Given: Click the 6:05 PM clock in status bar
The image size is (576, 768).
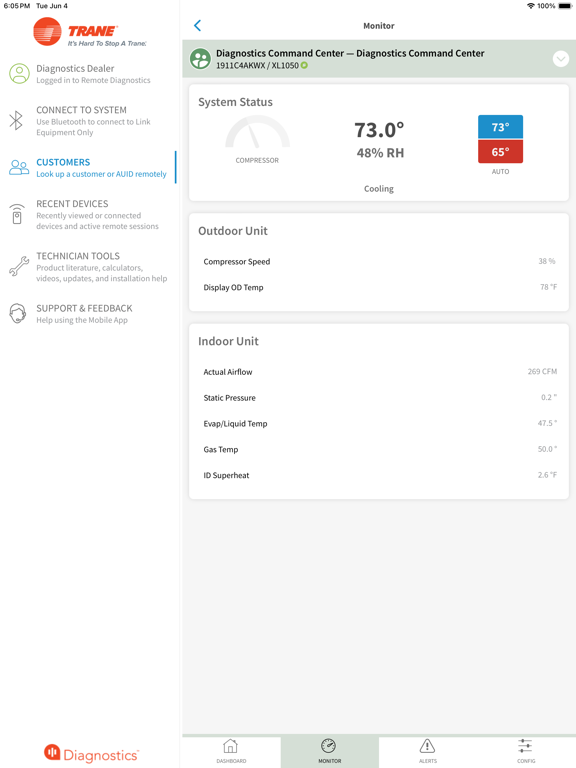Looking at the screenshot, I should [17, 6].
